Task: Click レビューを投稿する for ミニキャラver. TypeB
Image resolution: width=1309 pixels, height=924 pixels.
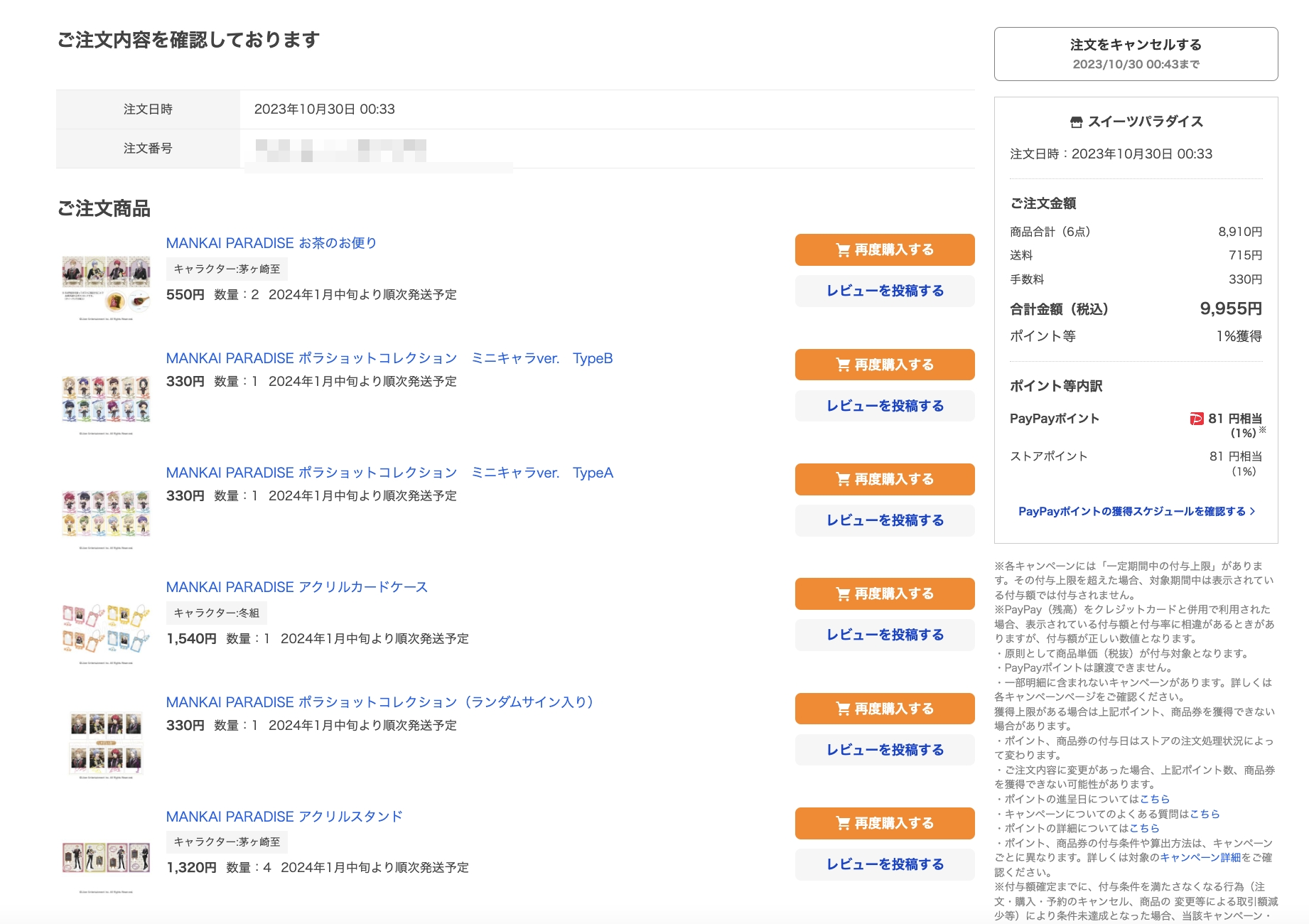Action: pos(885,406)
